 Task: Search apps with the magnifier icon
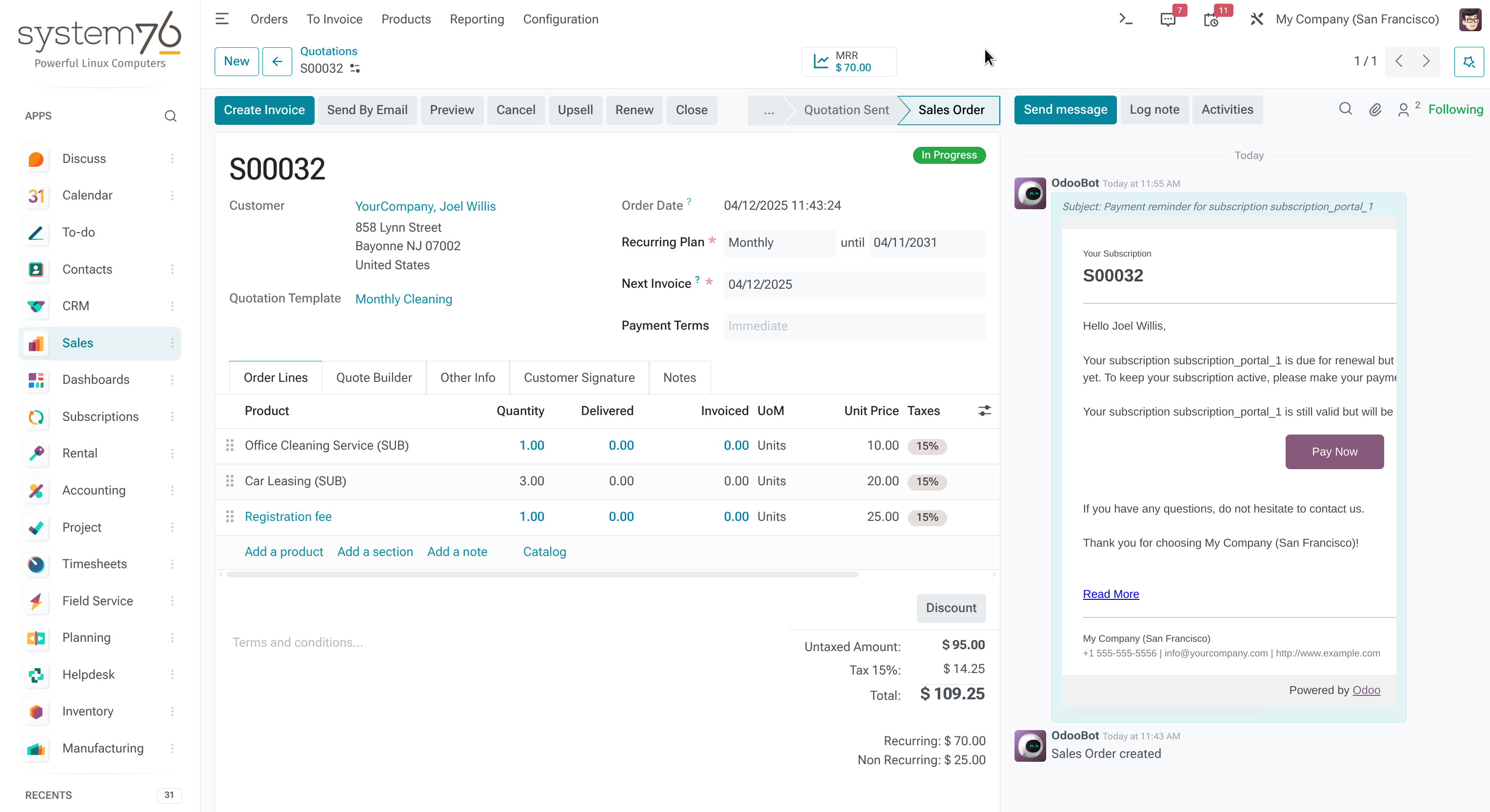point(170,116)
